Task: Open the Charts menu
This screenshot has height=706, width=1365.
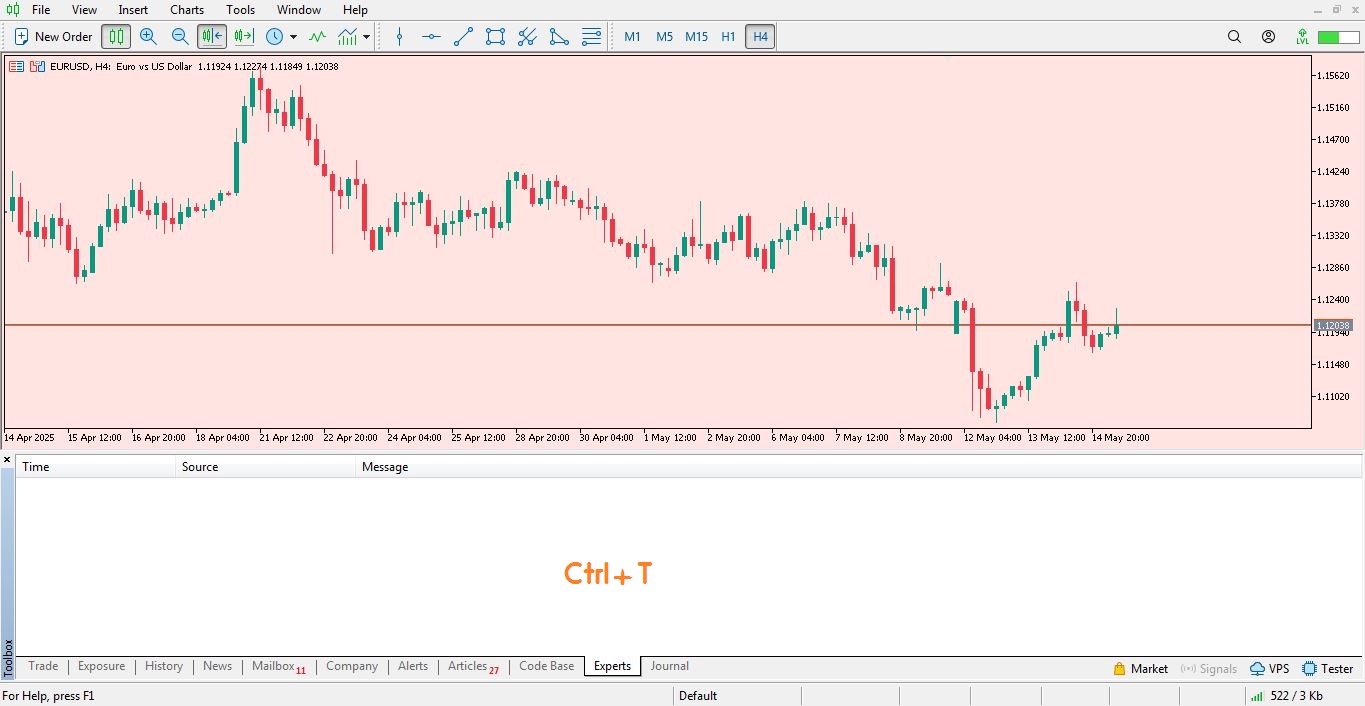Action: tap(187, 10)
